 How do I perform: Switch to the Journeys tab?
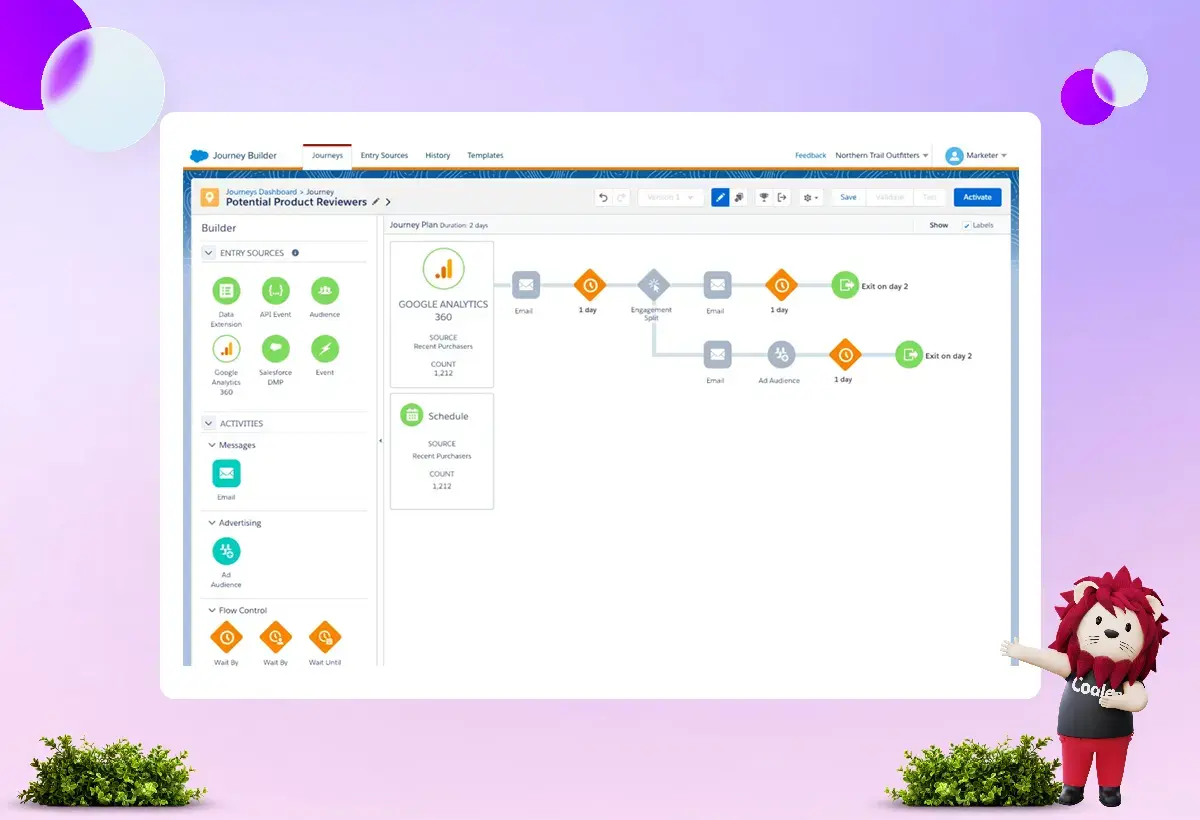click(x=327, y=155)
